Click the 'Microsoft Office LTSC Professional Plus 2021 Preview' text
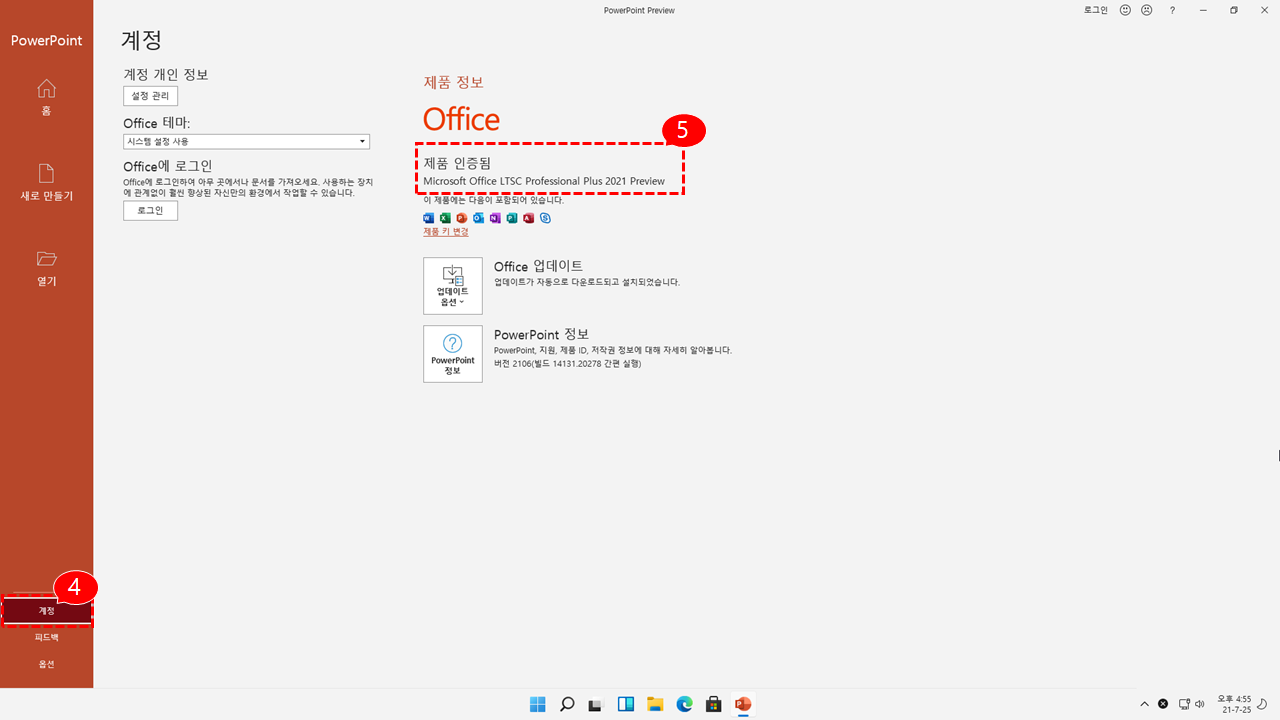The image size is (1280, 720). click(544, 181)
